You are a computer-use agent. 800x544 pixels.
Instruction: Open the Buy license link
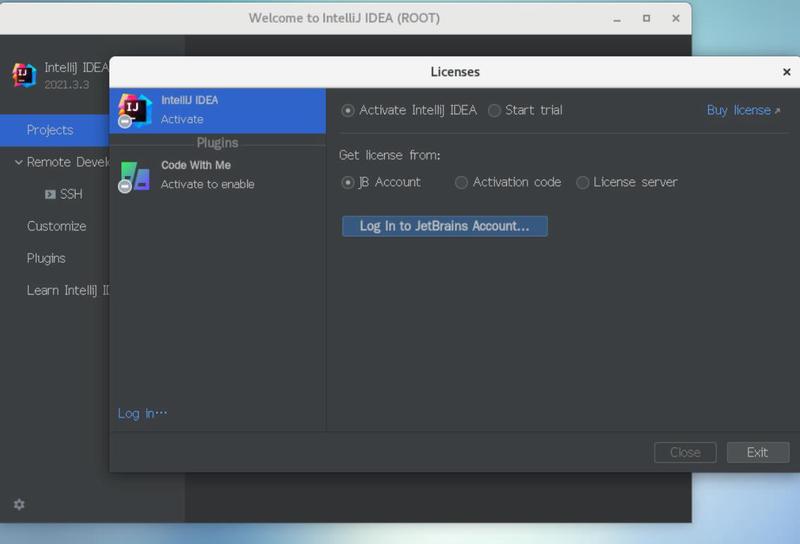(743, 110)
